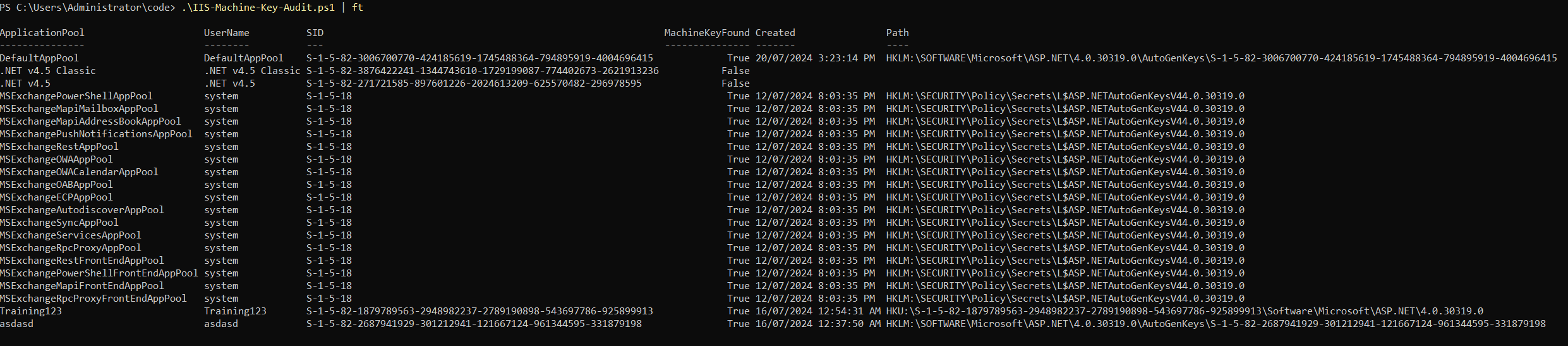Click asdasd in the UserName column
Image resolution: width=1568 pixels, height=346 pixels.
(x=220, y=324)
